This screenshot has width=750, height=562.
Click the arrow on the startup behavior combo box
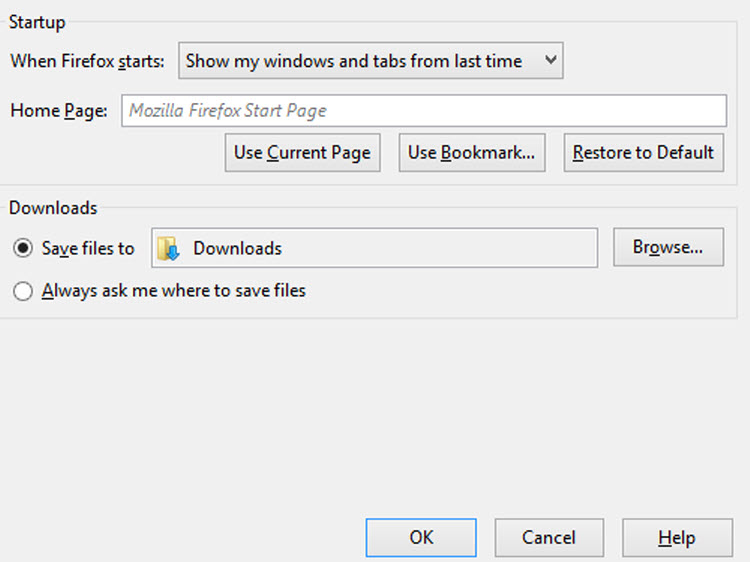549,61
